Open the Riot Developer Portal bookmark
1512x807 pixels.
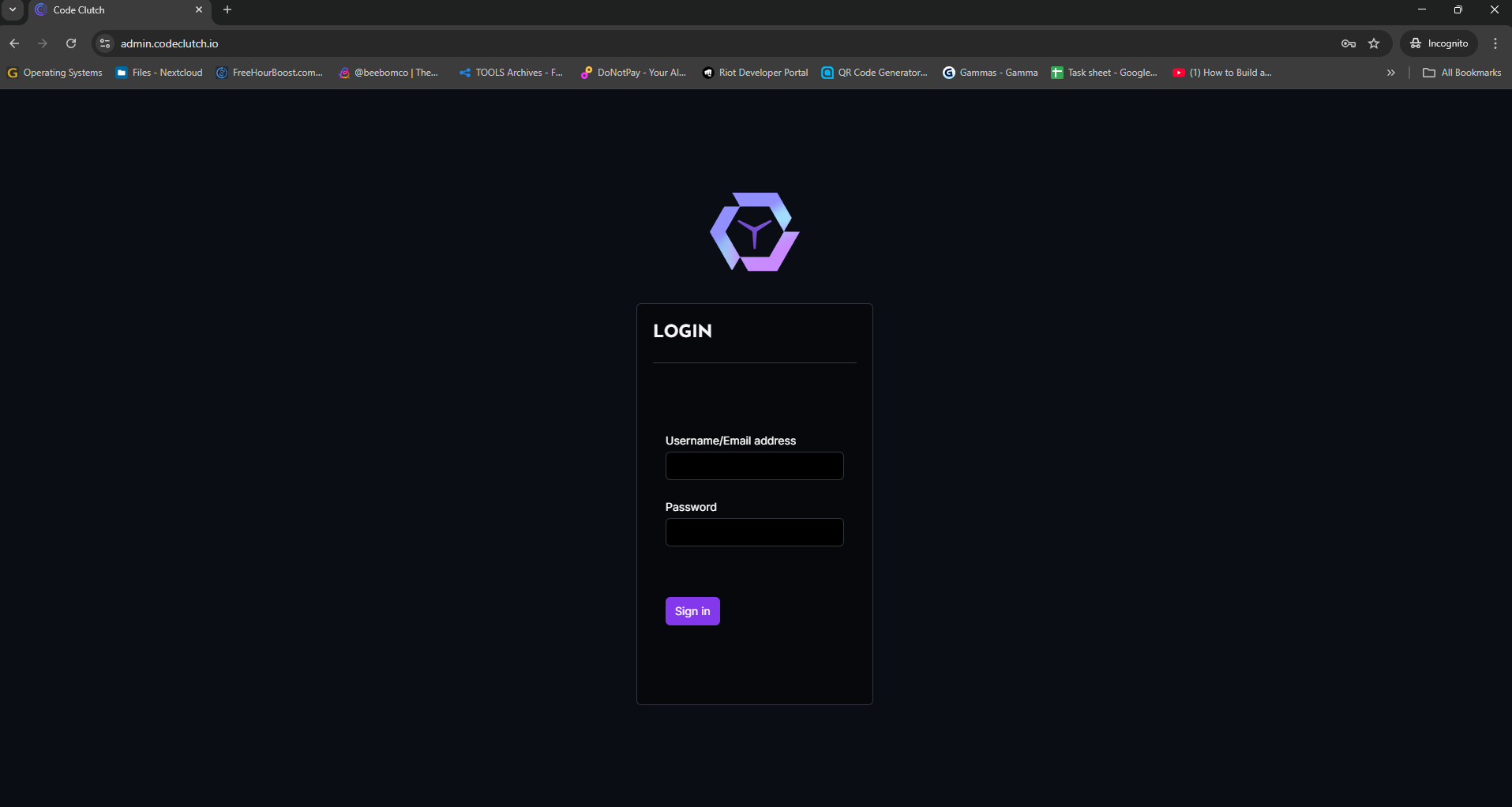click(755, 72)
